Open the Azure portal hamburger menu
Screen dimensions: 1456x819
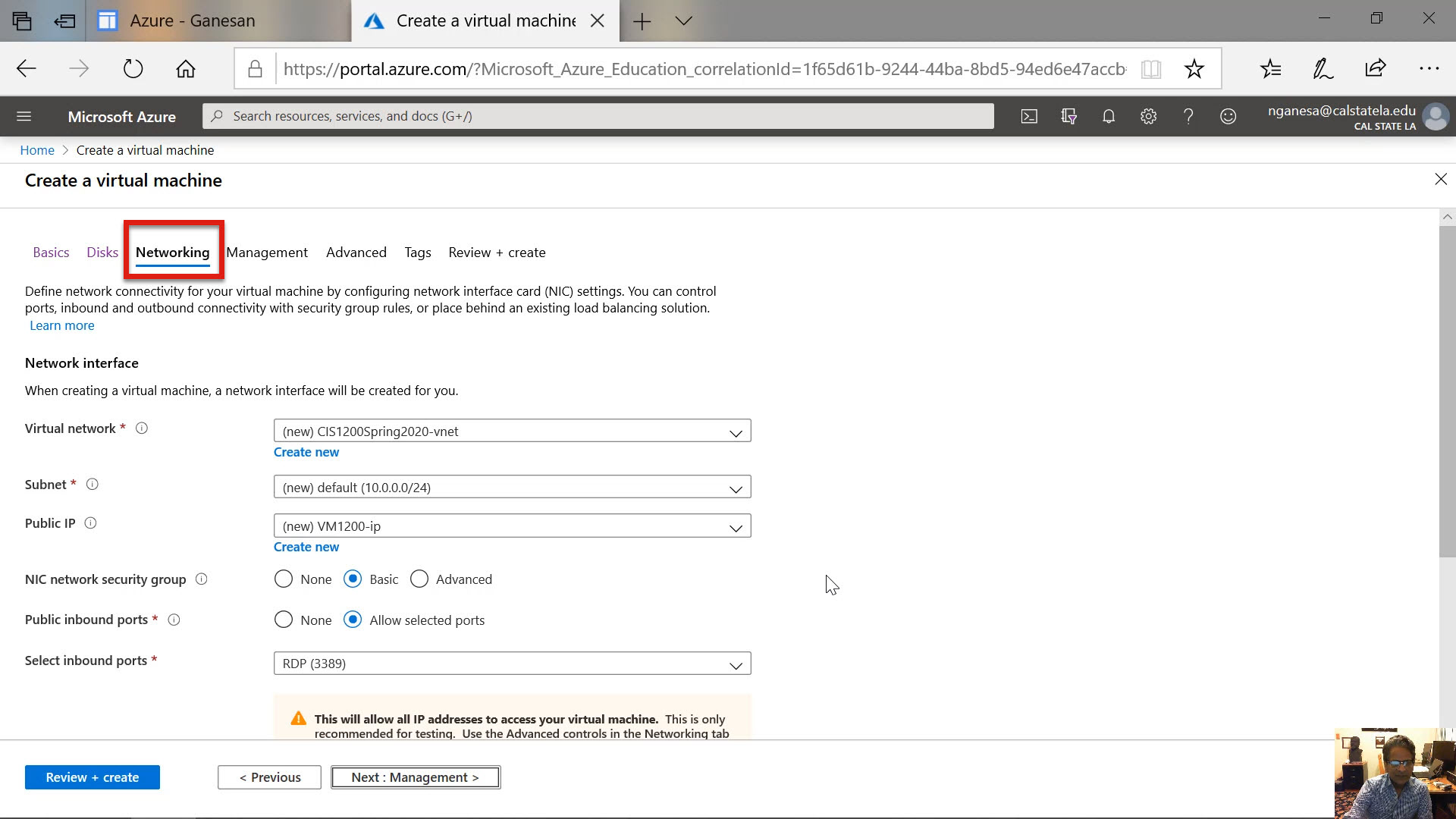click(24, 116)
